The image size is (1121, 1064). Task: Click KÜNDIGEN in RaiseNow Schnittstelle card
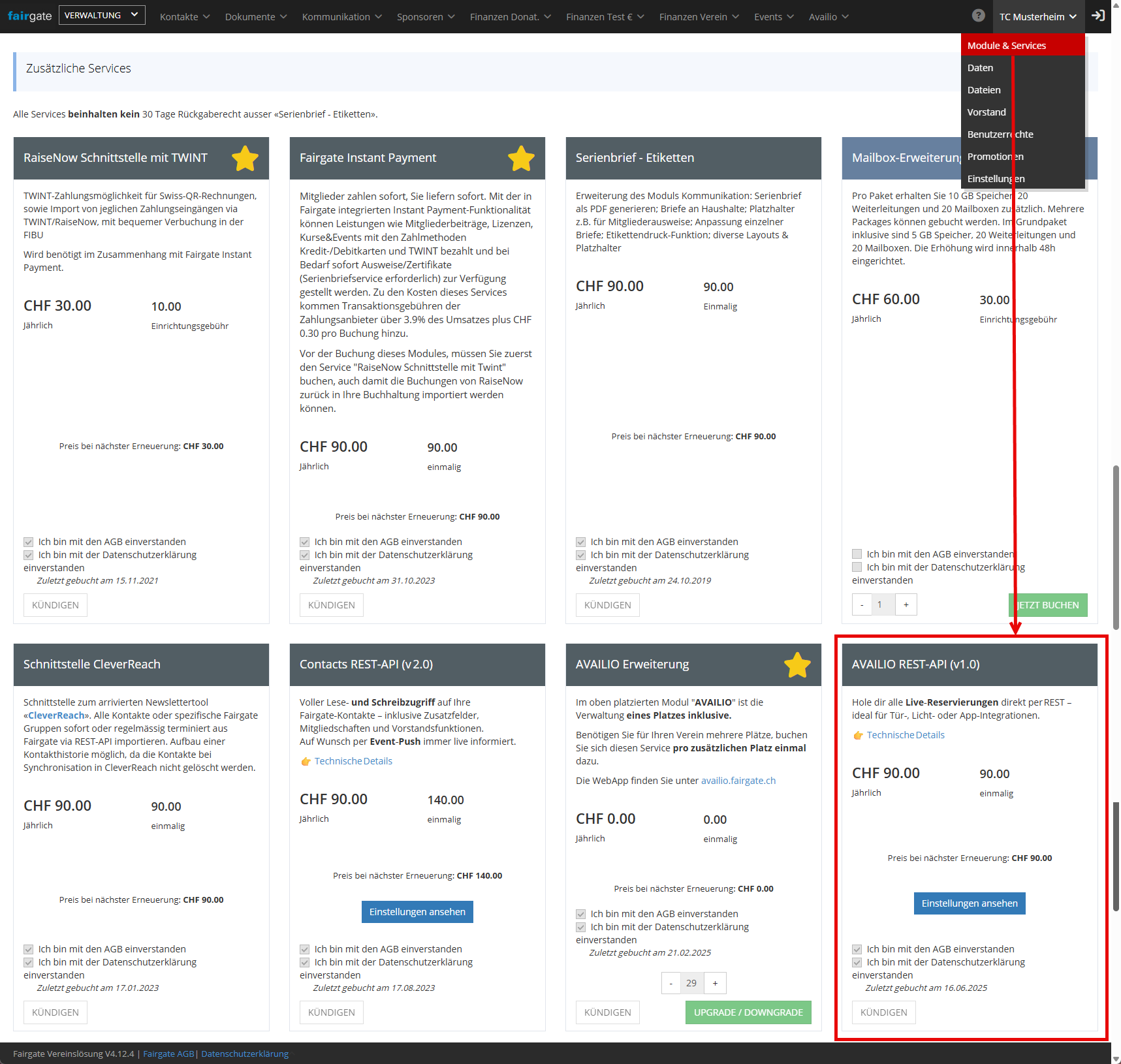55,605
